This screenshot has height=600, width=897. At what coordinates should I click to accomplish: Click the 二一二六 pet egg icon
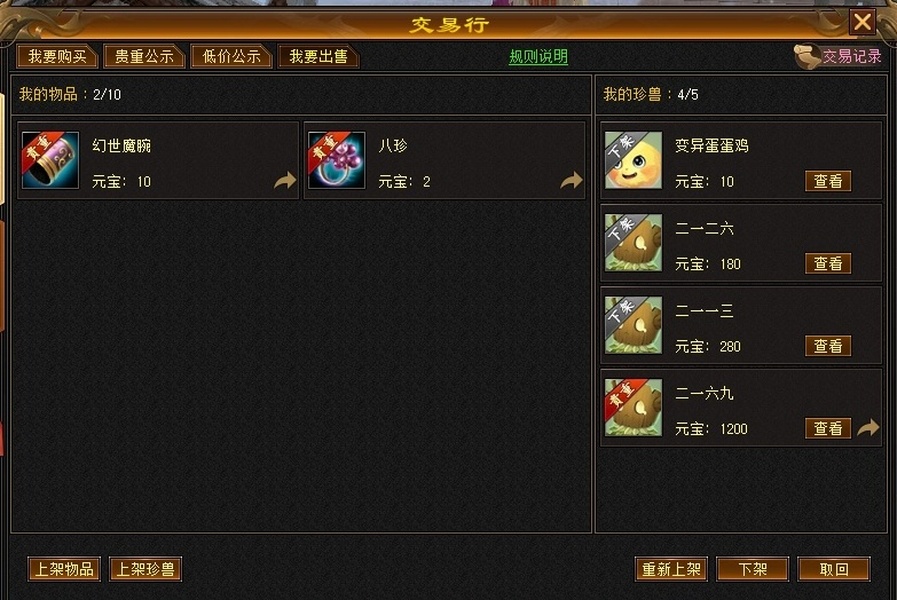[633, 243]
